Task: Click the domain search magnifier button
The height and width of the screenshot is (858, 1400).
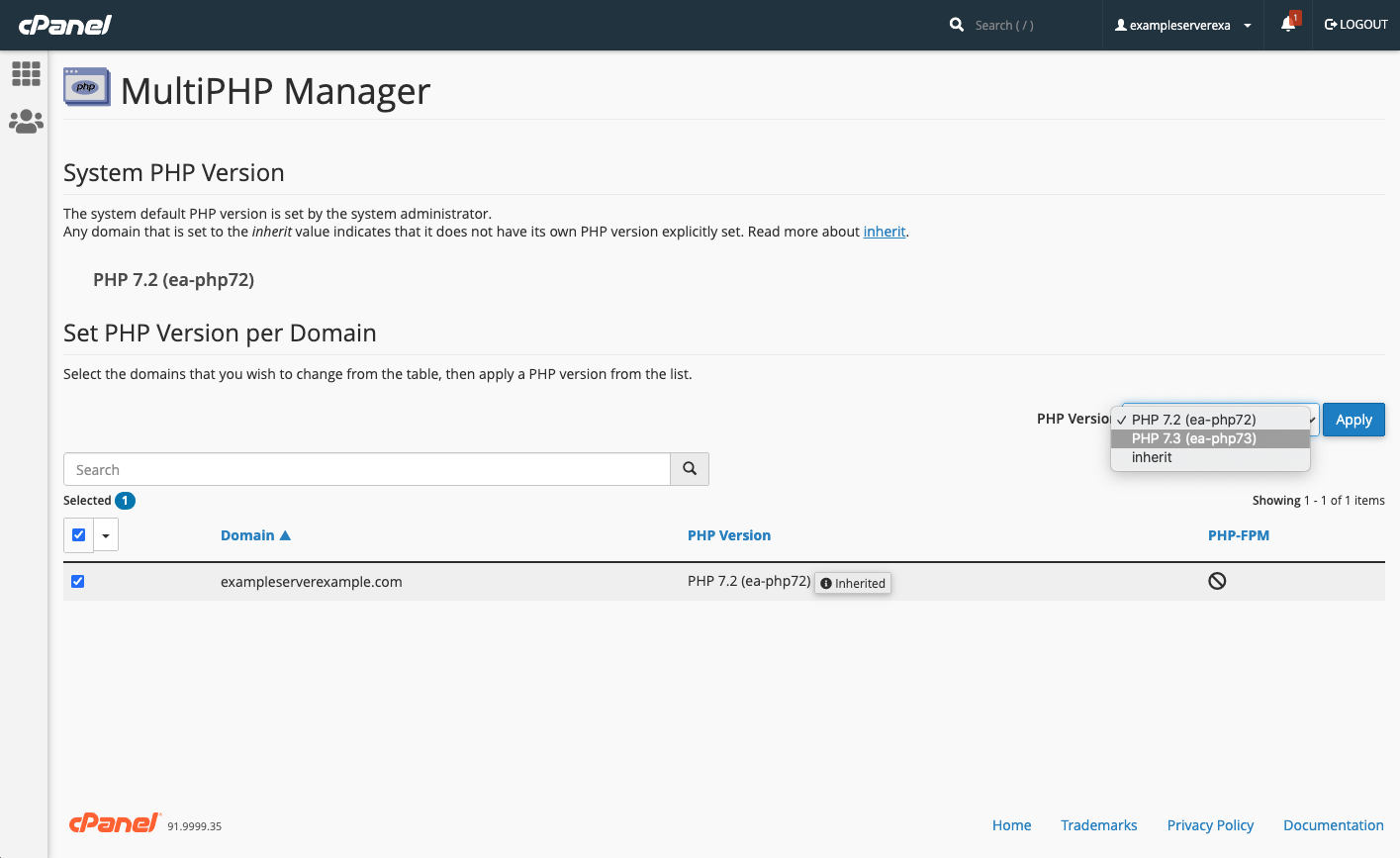Action: pos(690,469)
